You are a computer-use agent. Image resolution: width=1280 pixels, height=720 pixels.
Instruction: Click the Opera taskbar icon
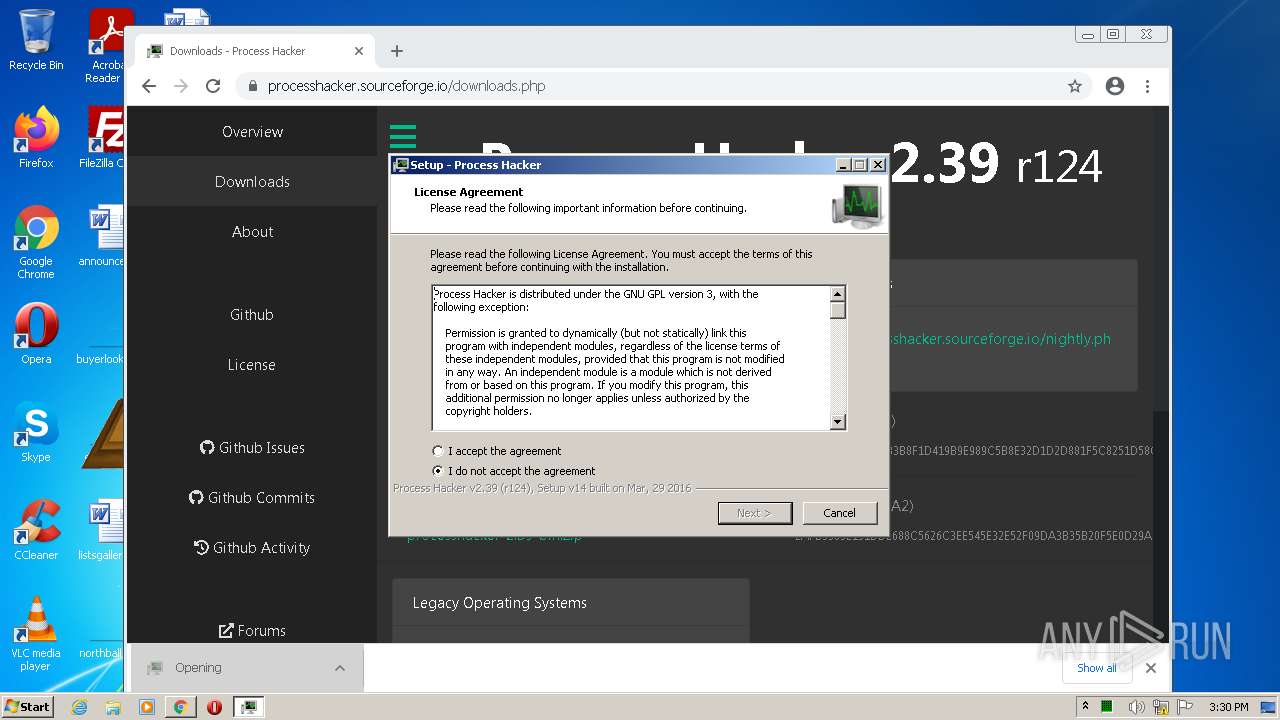tap(214, 707)
